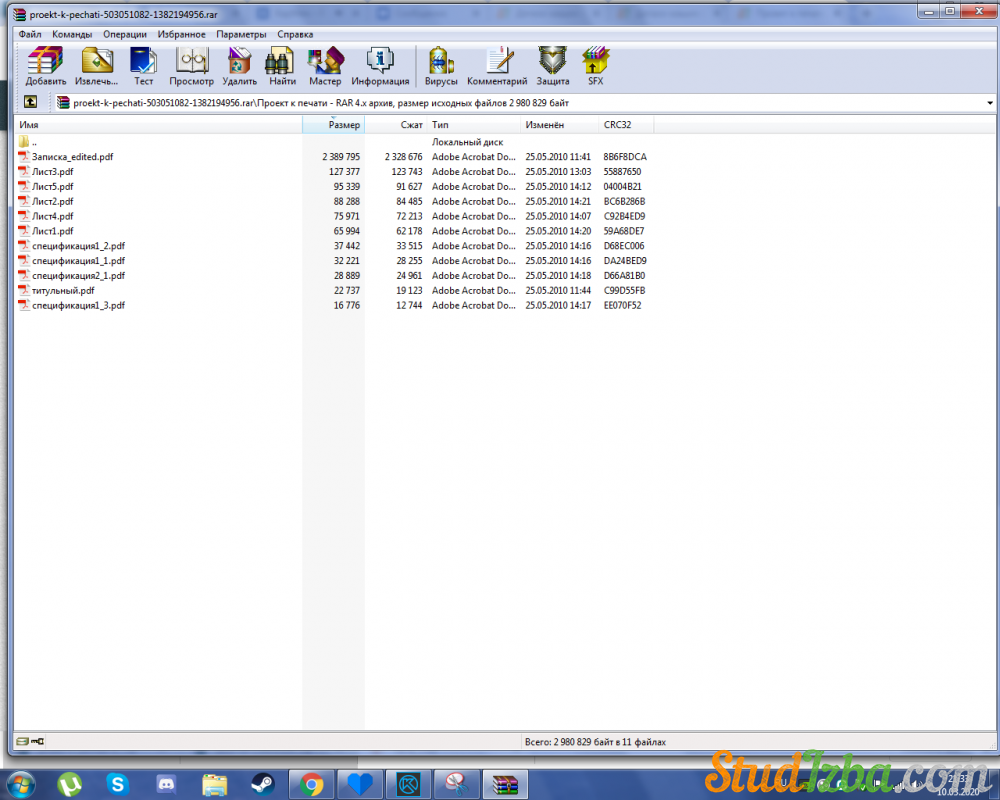Select the parent folder '..' entry
This screenshot has width=1000, height=800.
pos(29,142)
